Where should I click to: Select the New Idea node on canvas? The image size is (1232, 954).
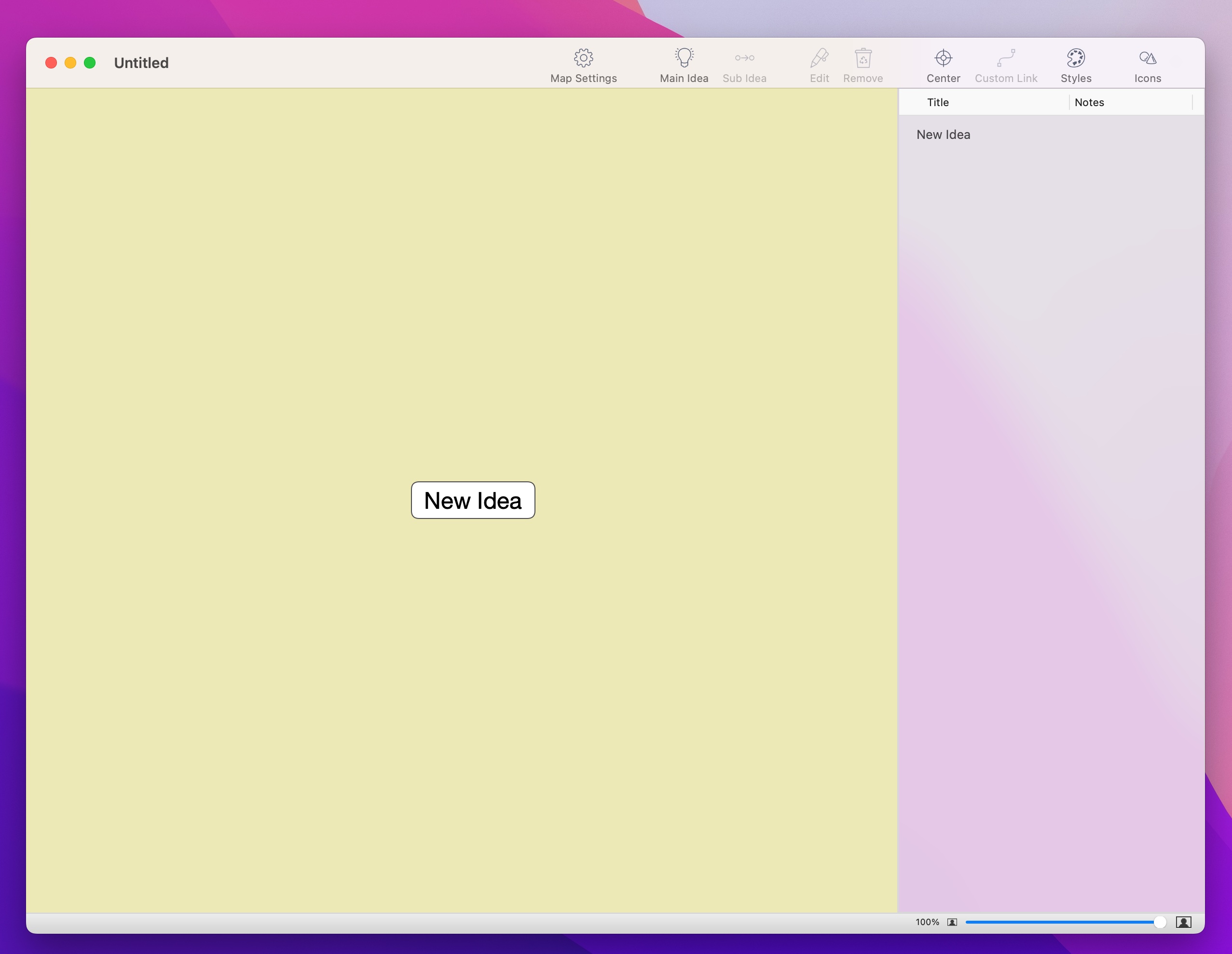click(473, 500)
